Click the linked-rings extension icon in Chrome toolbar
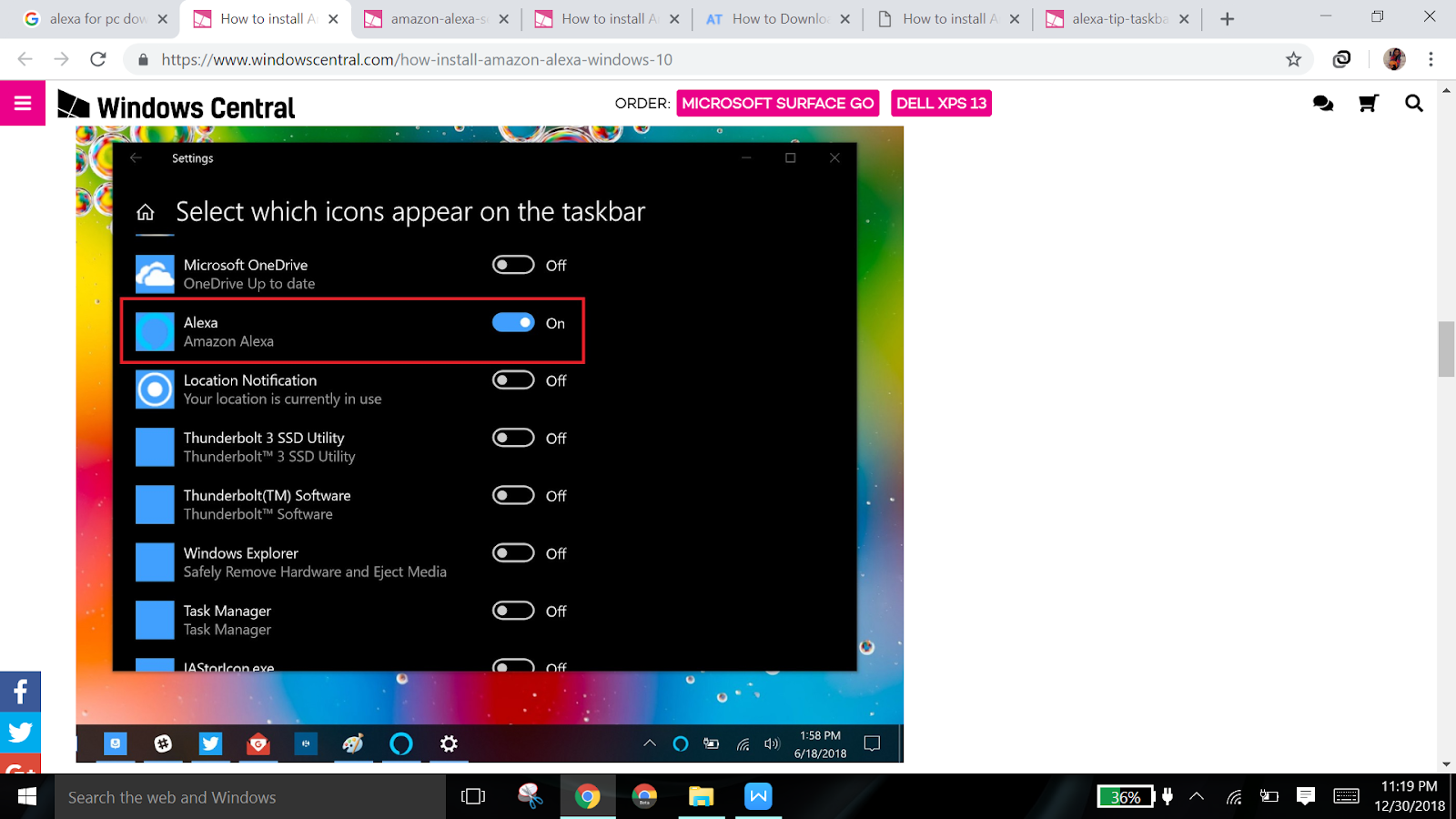The width and height of the screenshot is (1456, 819). click(1341, 59)
